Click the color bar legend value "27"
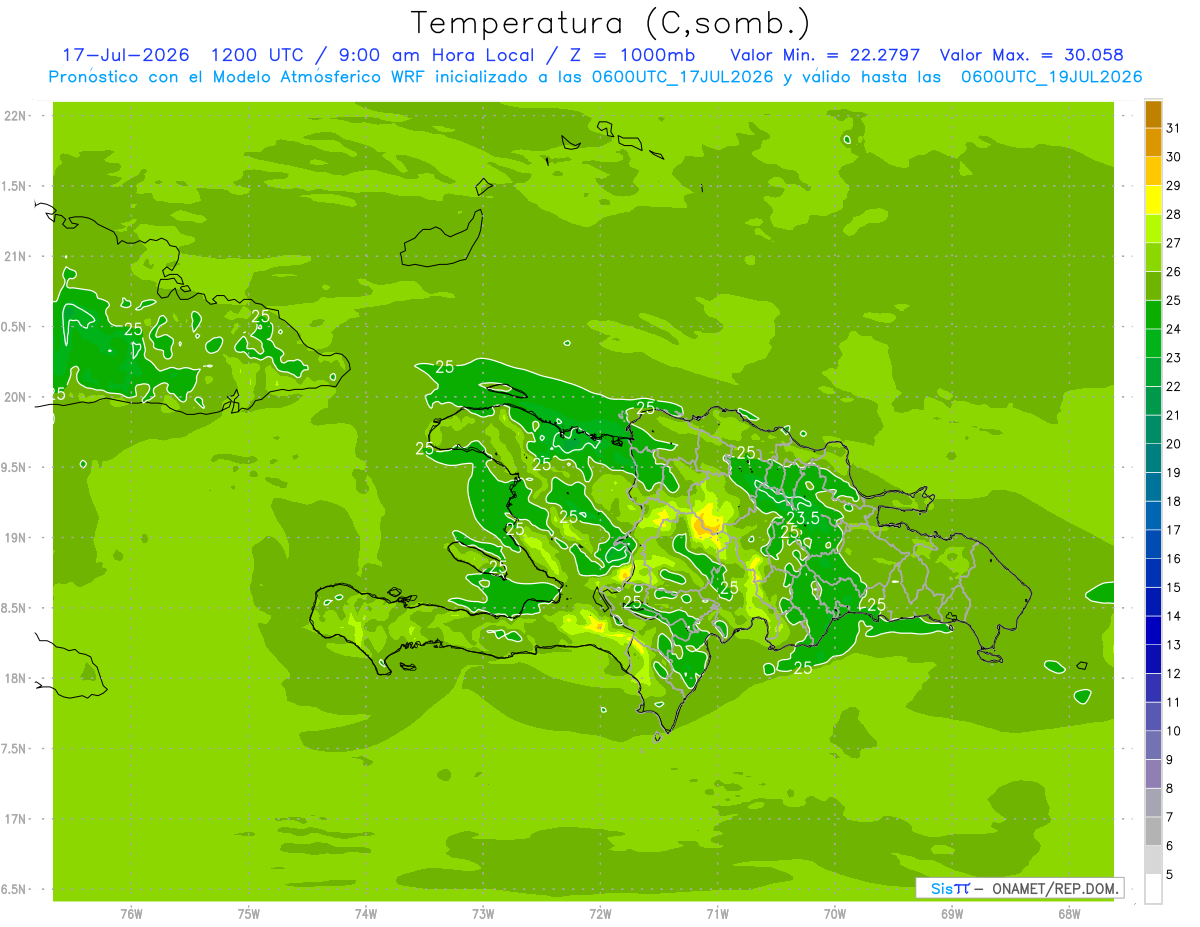1200x927 pixels. tap(1174, 243)
